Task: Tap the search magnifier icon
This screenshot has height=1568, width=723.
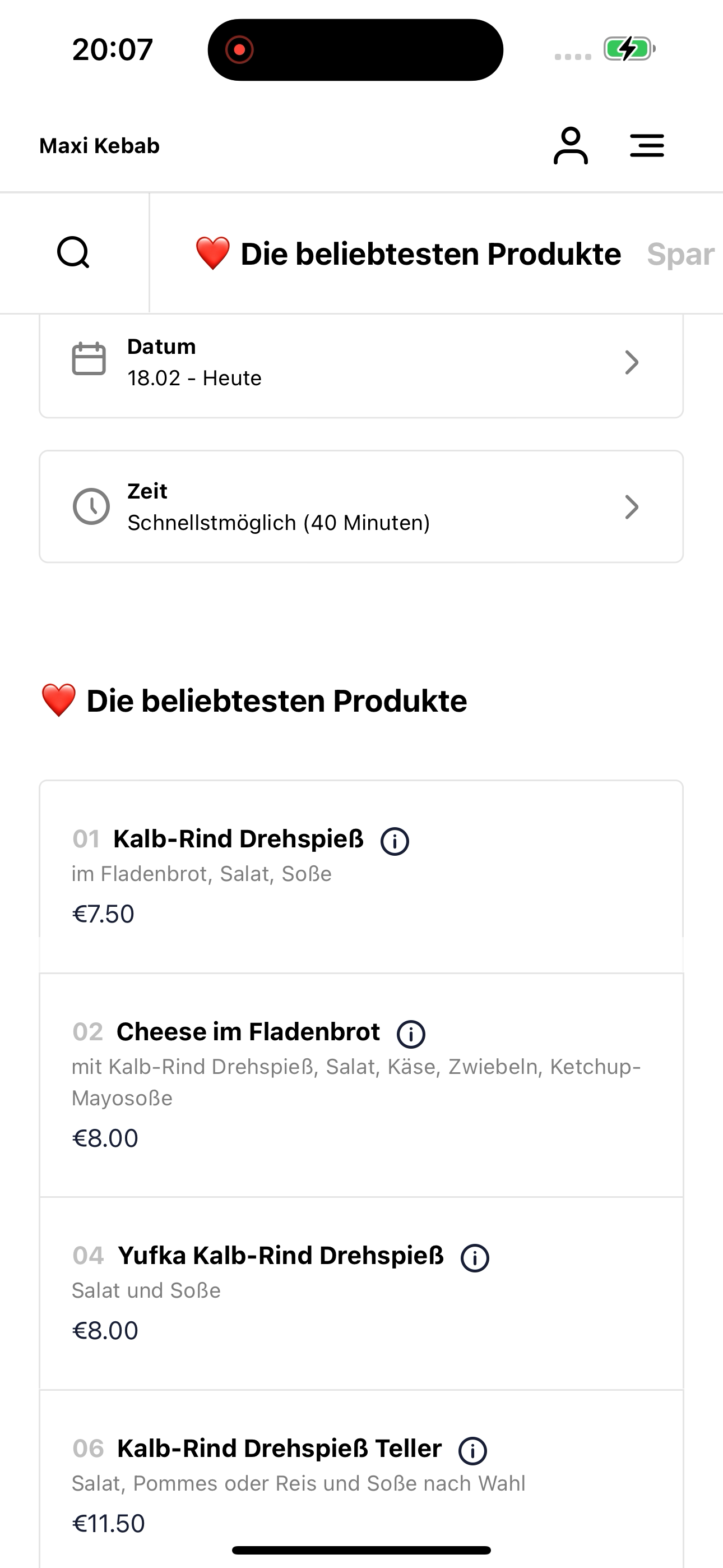Action: [73, 252]
